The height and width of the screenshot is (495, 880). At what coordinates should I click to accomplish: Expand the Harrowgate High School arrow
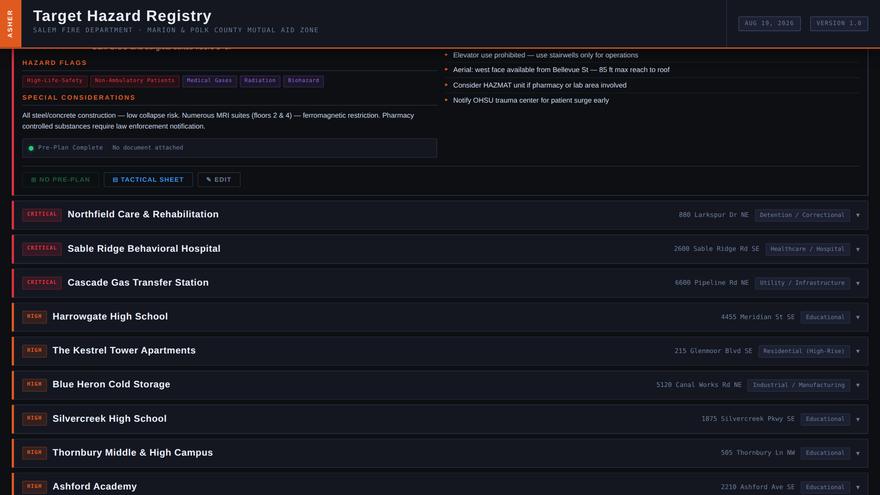[x=858, y=317]
